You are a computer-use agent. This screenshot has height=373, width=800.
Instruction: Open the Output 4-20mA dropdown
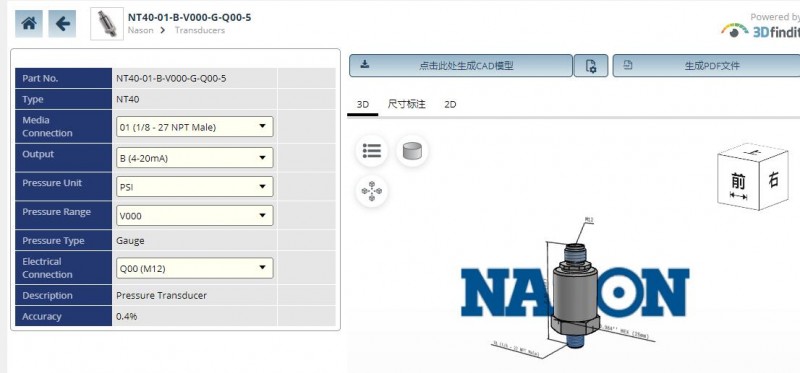click(194, 158)
